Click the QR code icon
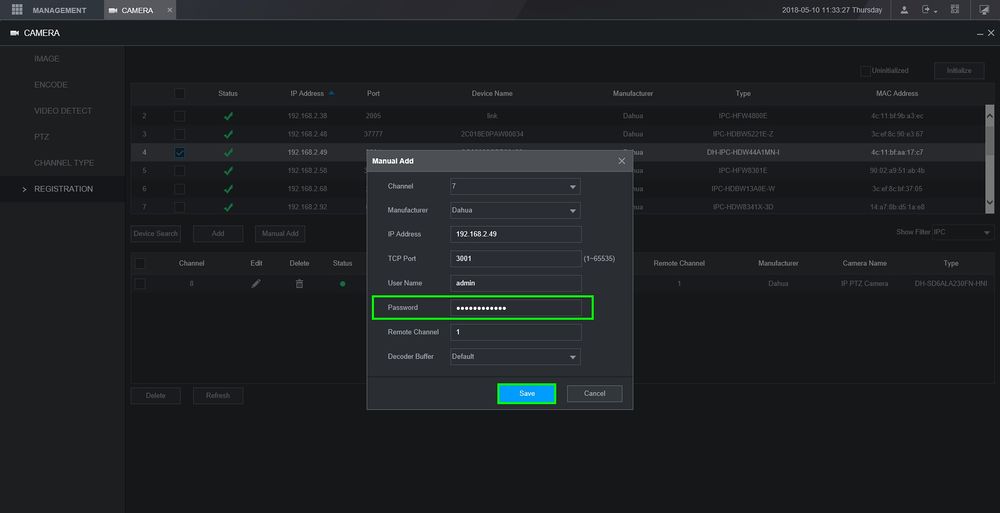 tap(955, 10)
